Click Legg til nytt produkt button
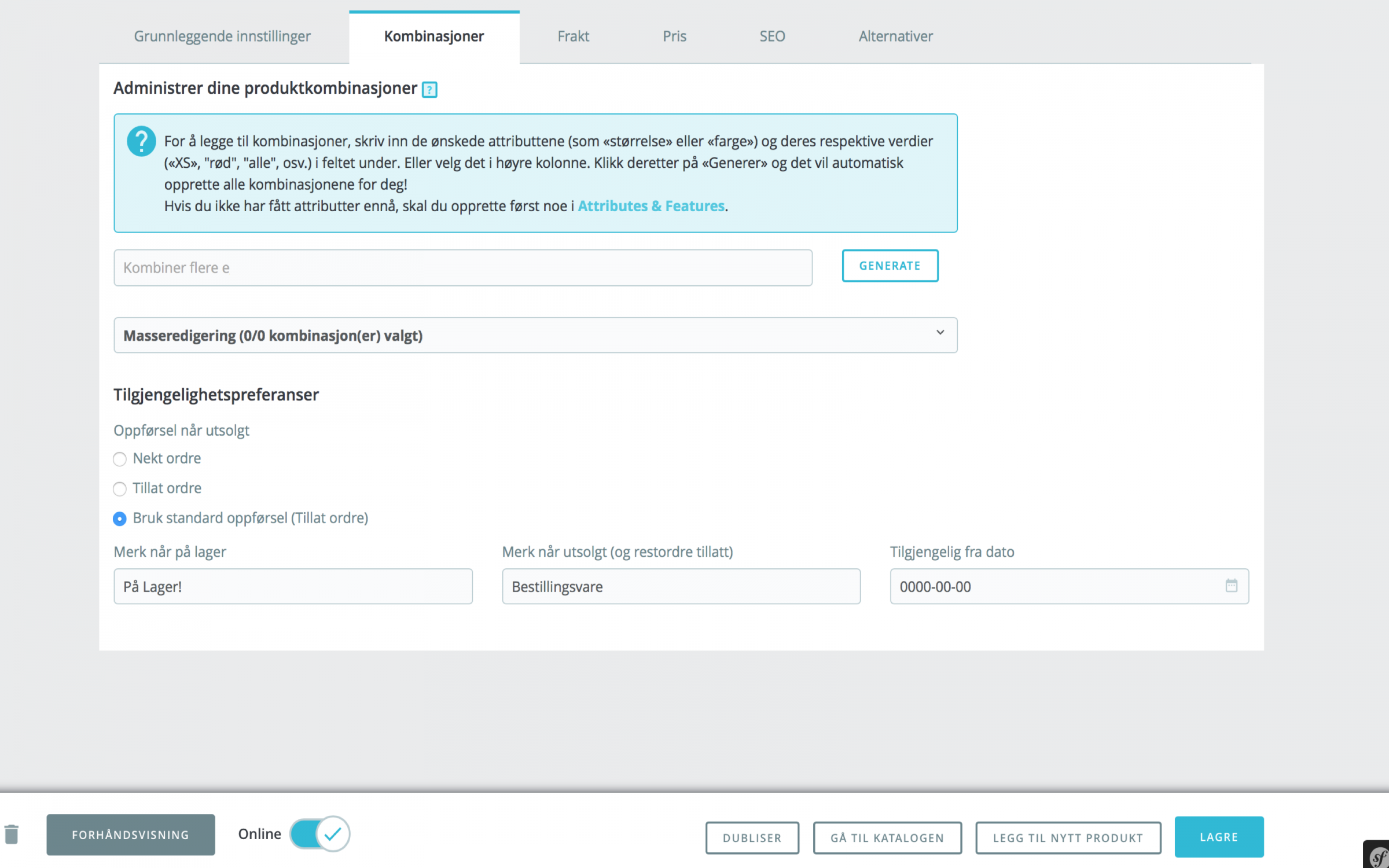1389x868 pixels. coord(1068,837)
